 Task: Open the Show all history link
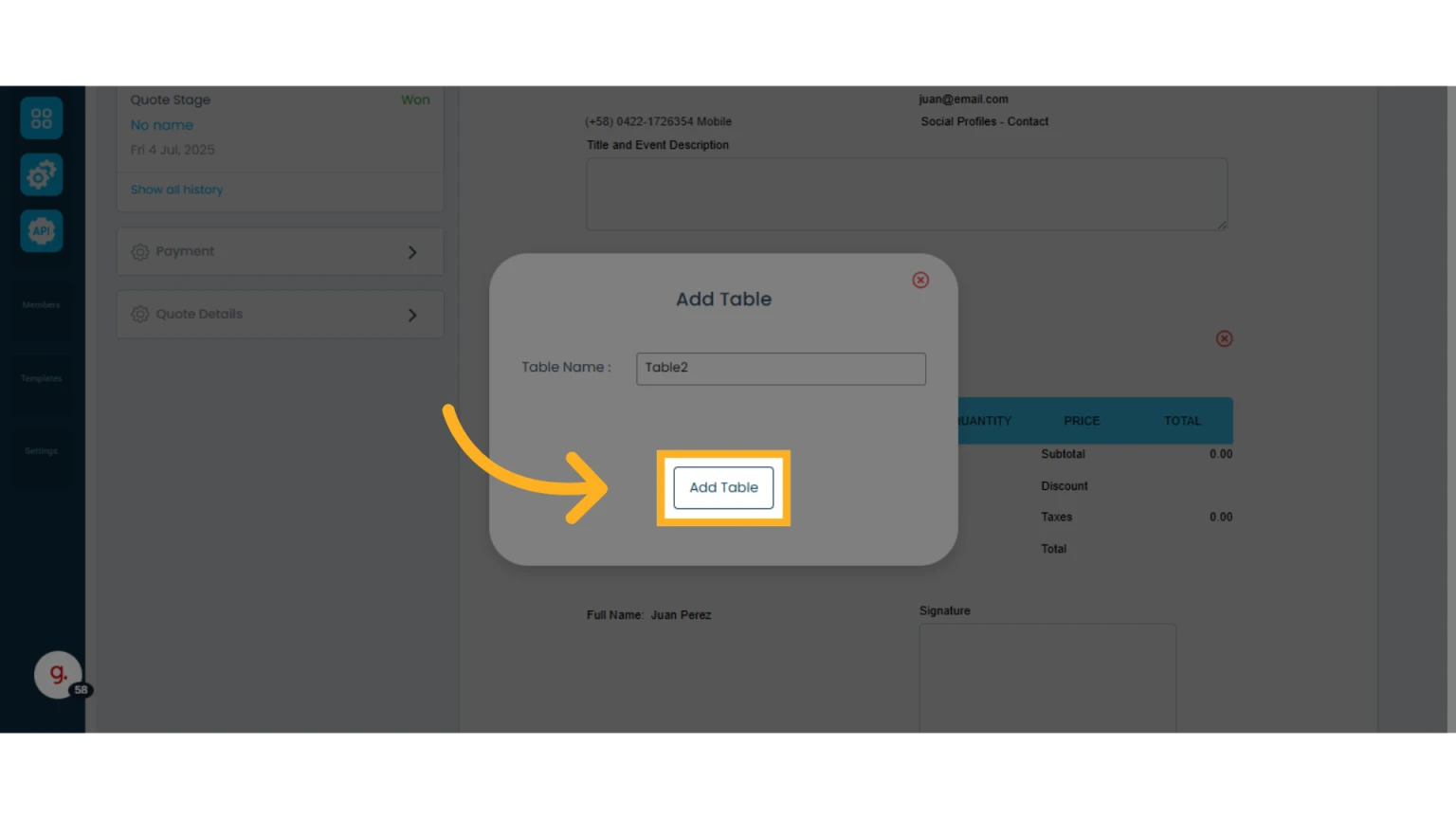point(176,190)
